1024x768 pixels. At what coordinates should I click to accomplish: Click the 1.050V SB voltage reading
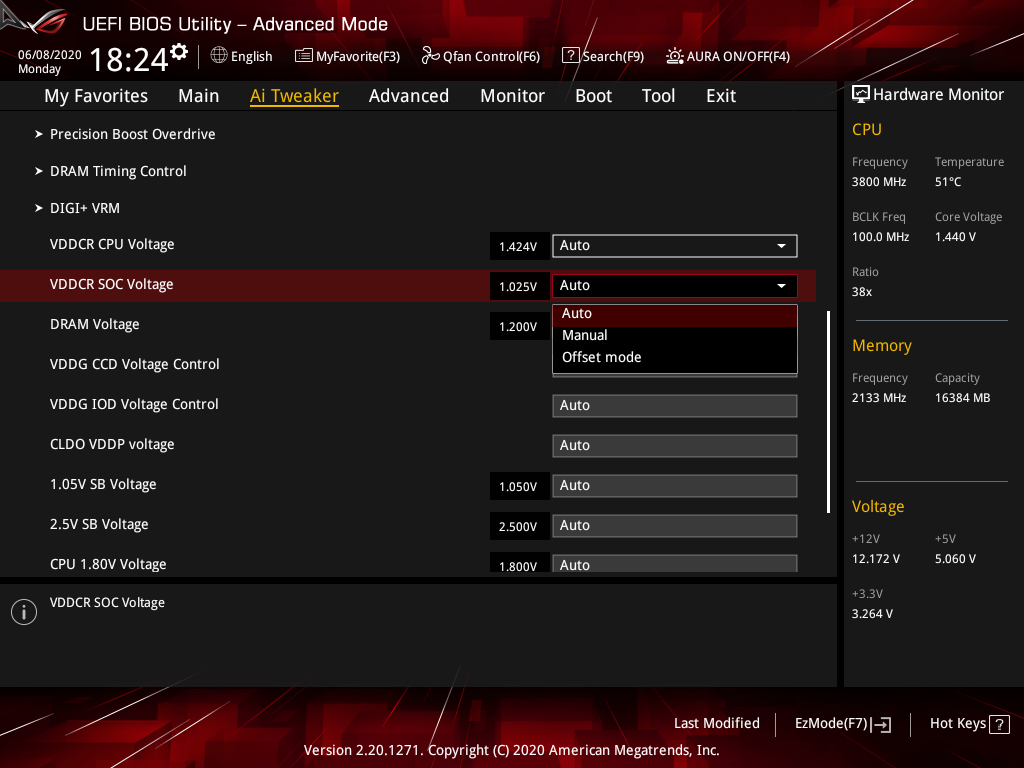pyautogui.click(x=519, y=487)
